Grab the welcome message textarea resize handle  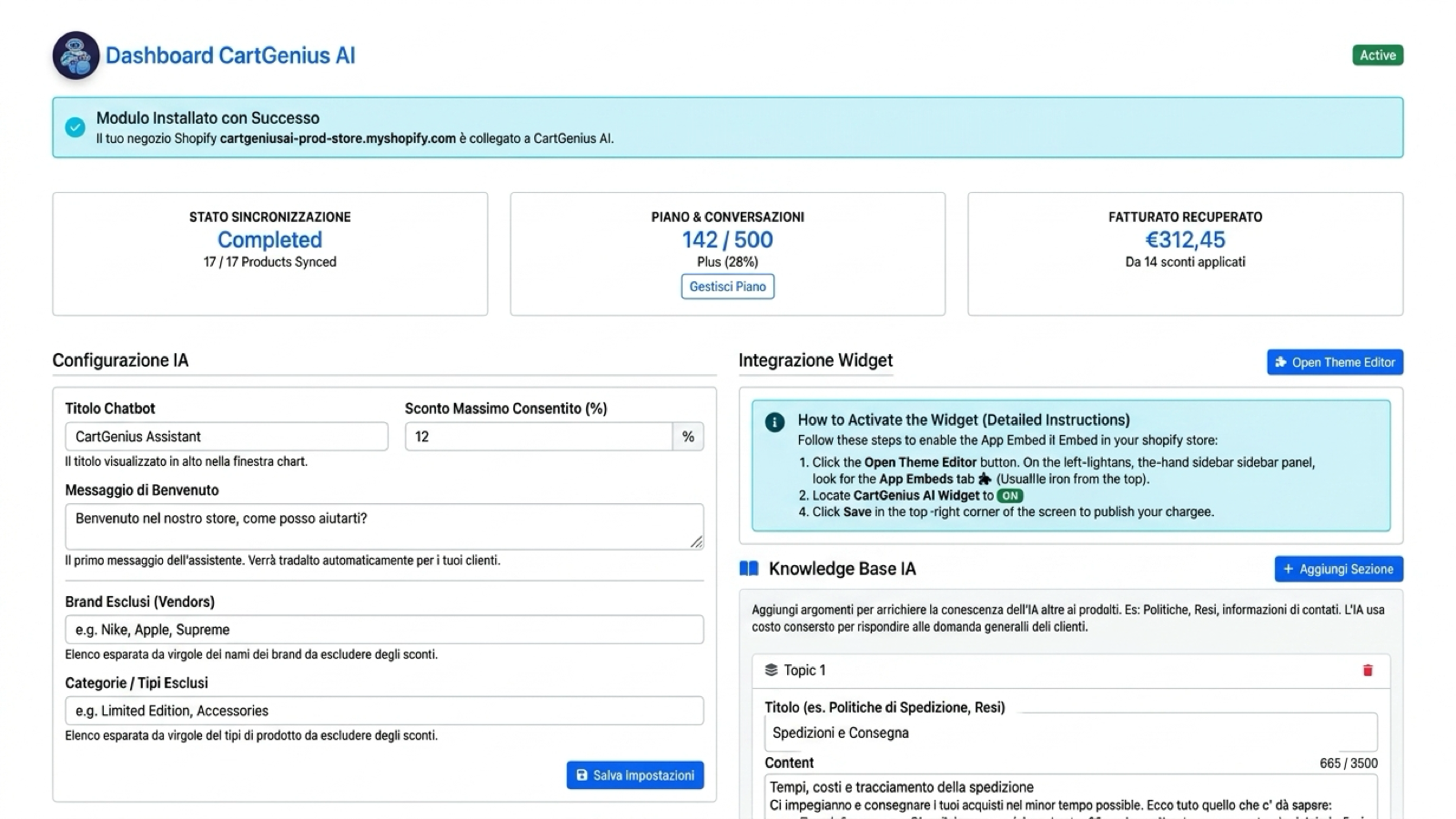point(696,541)
